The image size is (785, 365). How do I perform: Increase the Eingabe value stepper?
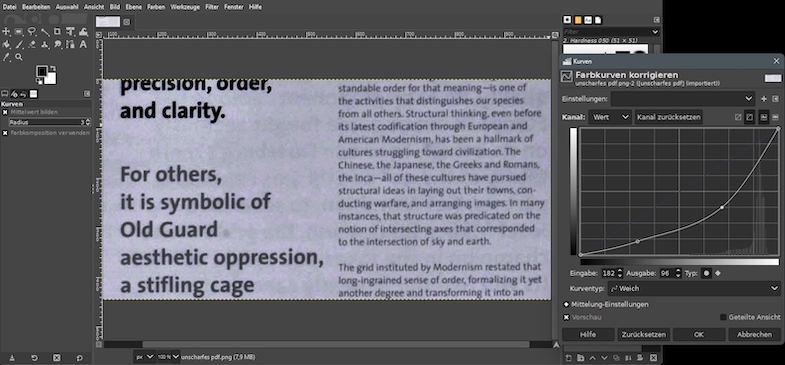[620, 271]
